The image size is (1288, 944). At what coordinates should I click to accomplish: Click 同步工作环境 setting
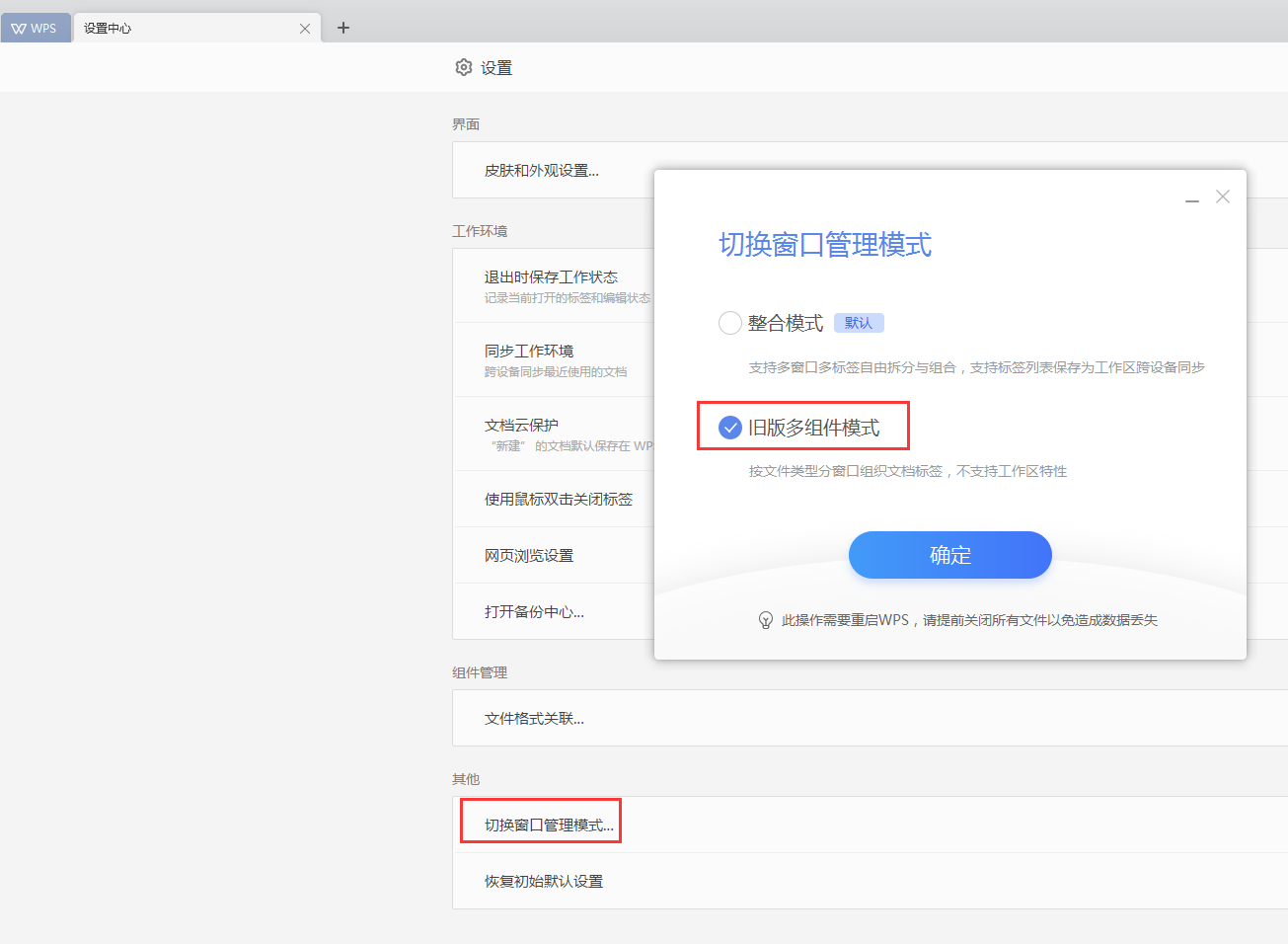pos(529,352)
